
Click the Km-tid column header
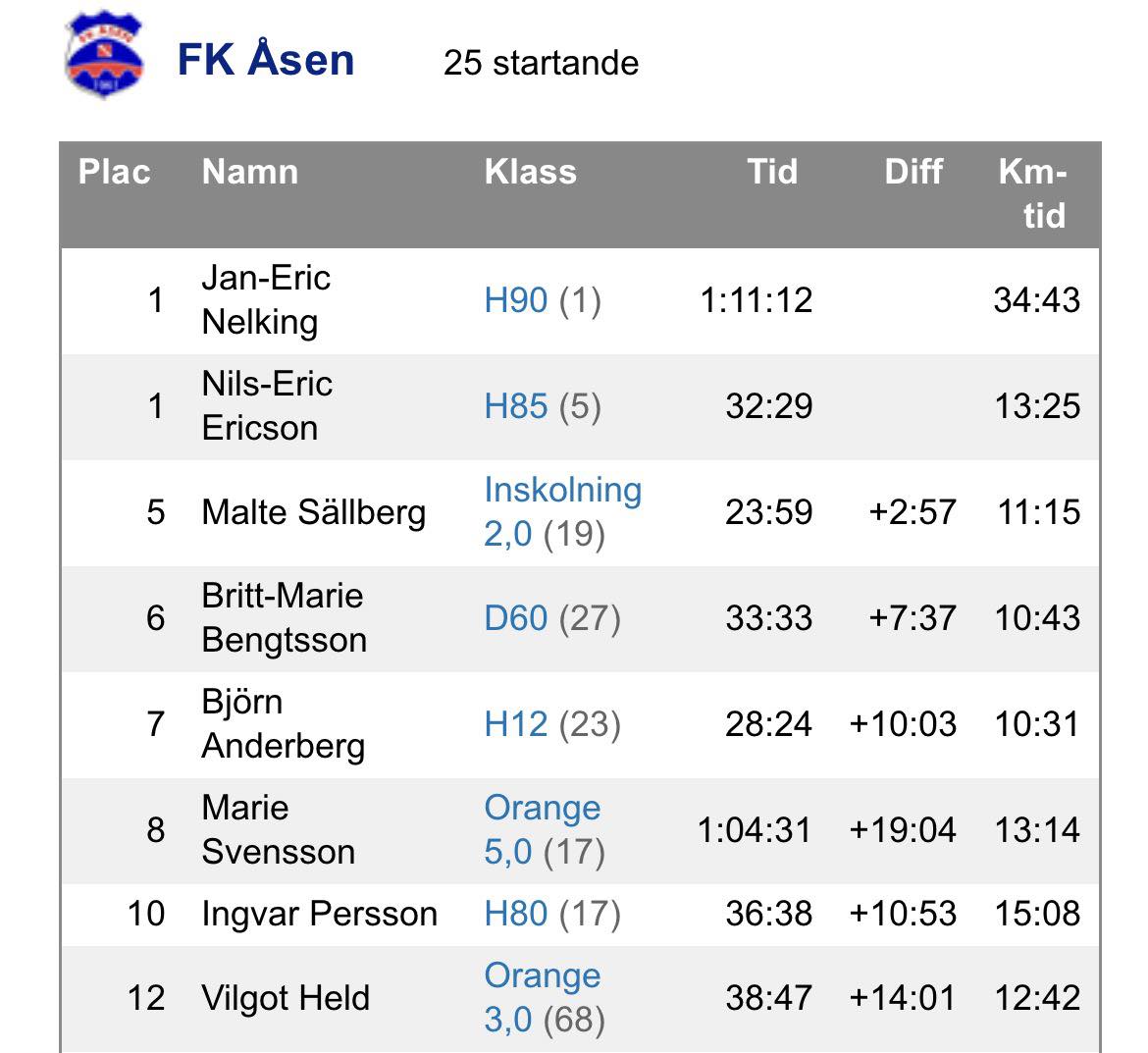point(1034,193)
